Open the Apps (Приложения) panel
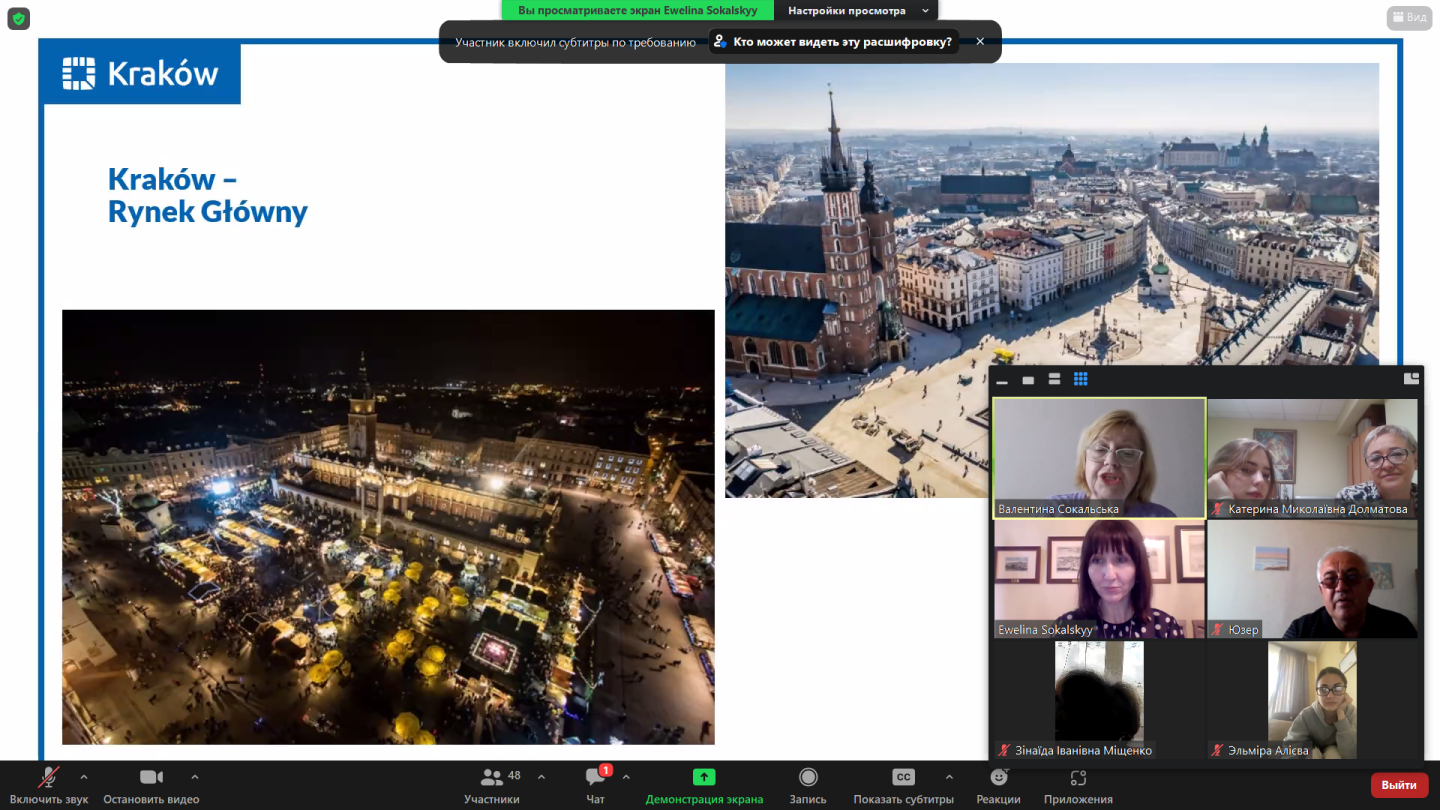Screen dimensions: 1440x810 pos(1078,778)
